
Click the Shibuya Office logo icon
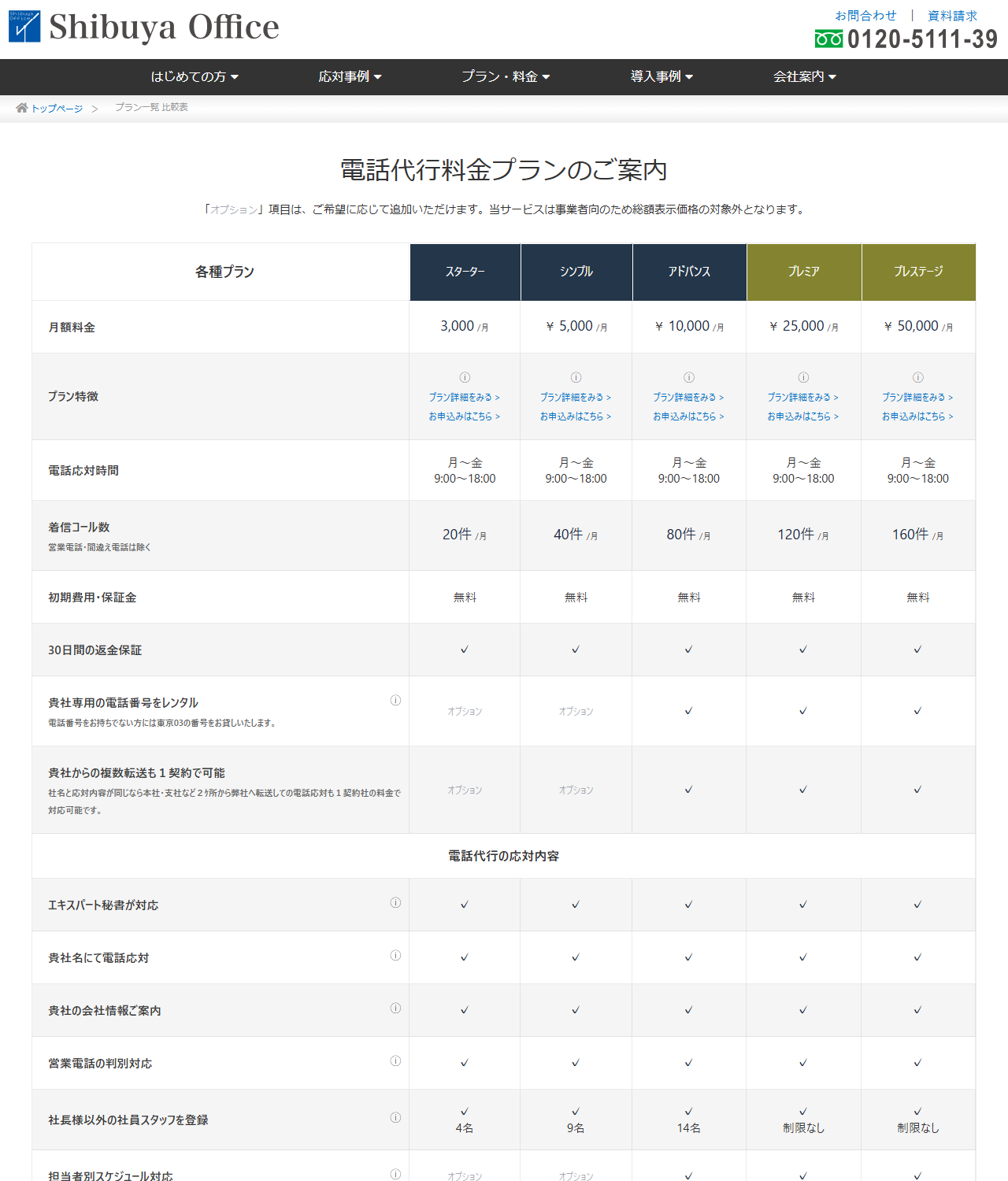point(24,26)
